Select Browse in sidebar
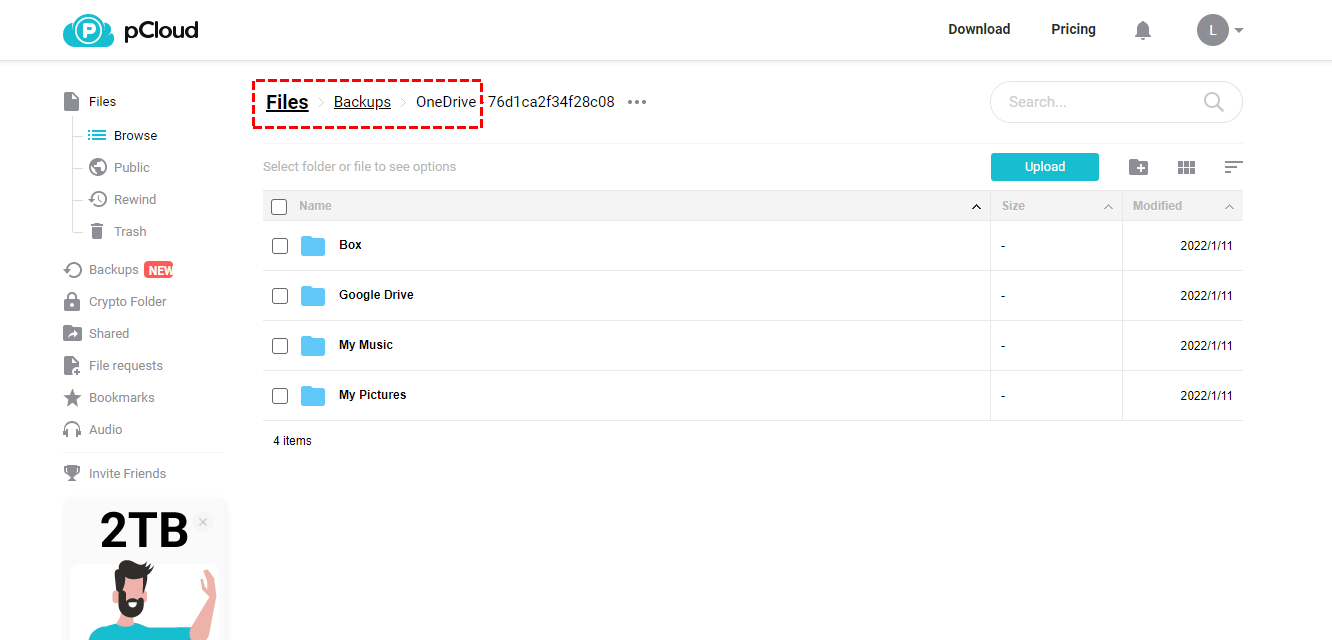 tap(135, 136)
